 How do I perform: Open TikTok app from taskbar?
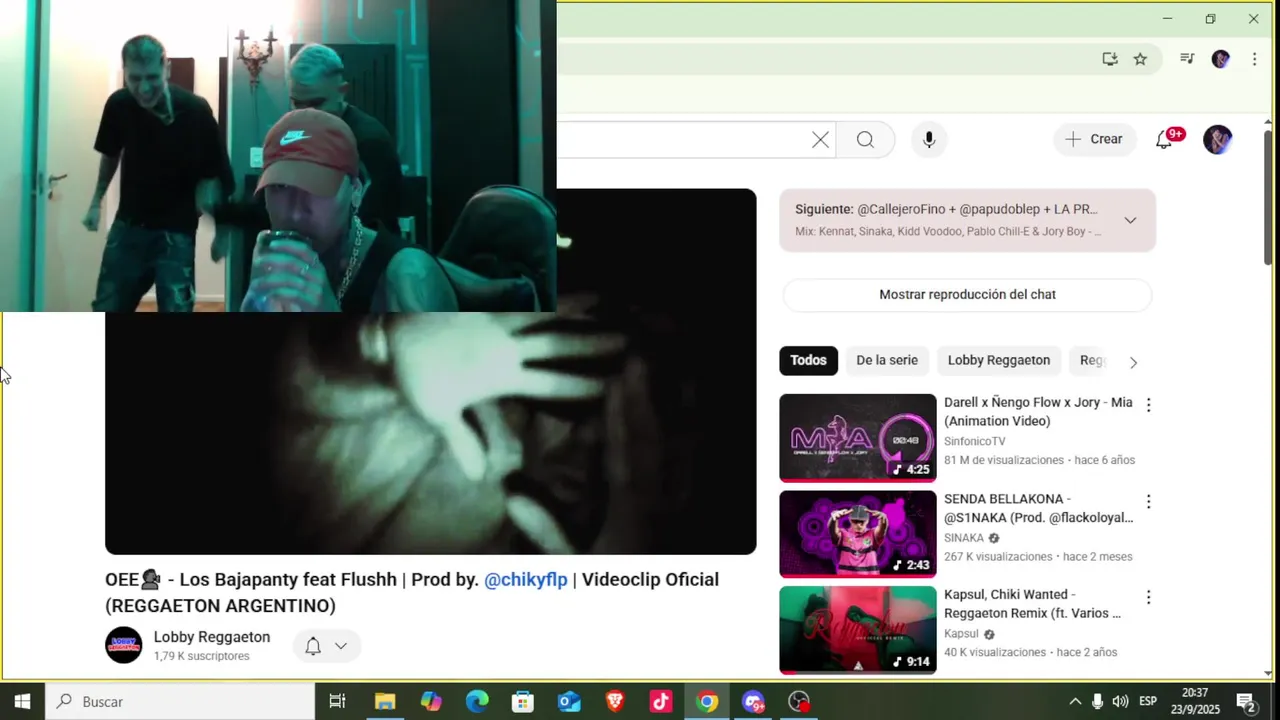pos(661,702)
